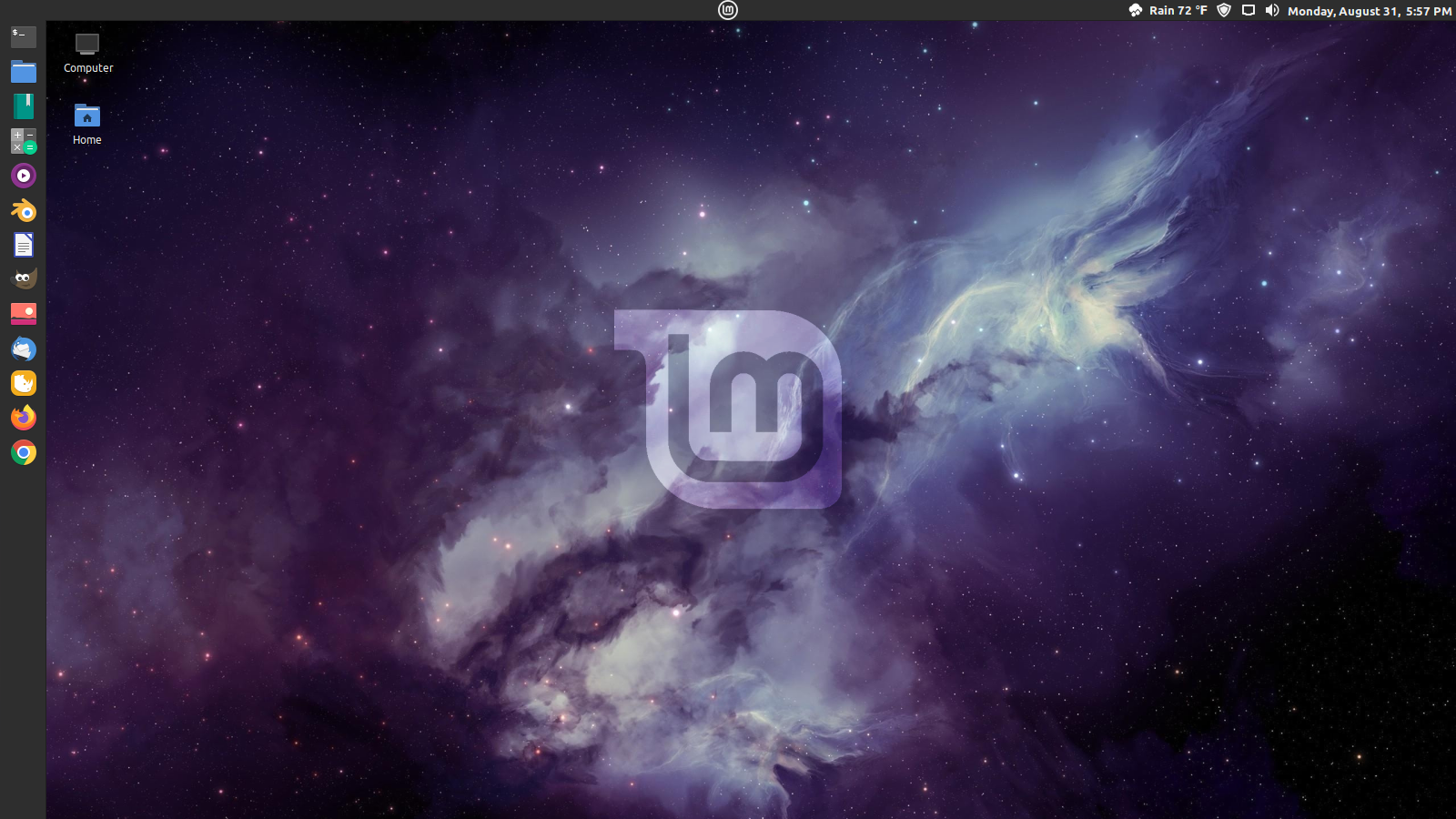The height and width of the screenshot is (819, 1456).
Task: Click the shield update manager tray icon
Action: [x=1224, y=10]
